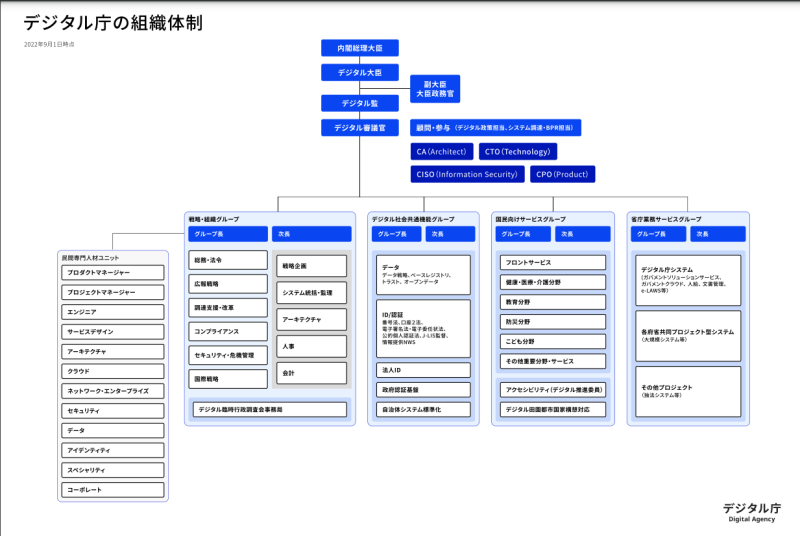Click the デジタル臨時行政調査会事務局 box
Image resolution: width=800 pixels, height=536 pixels.
click(x=270, y=409)
